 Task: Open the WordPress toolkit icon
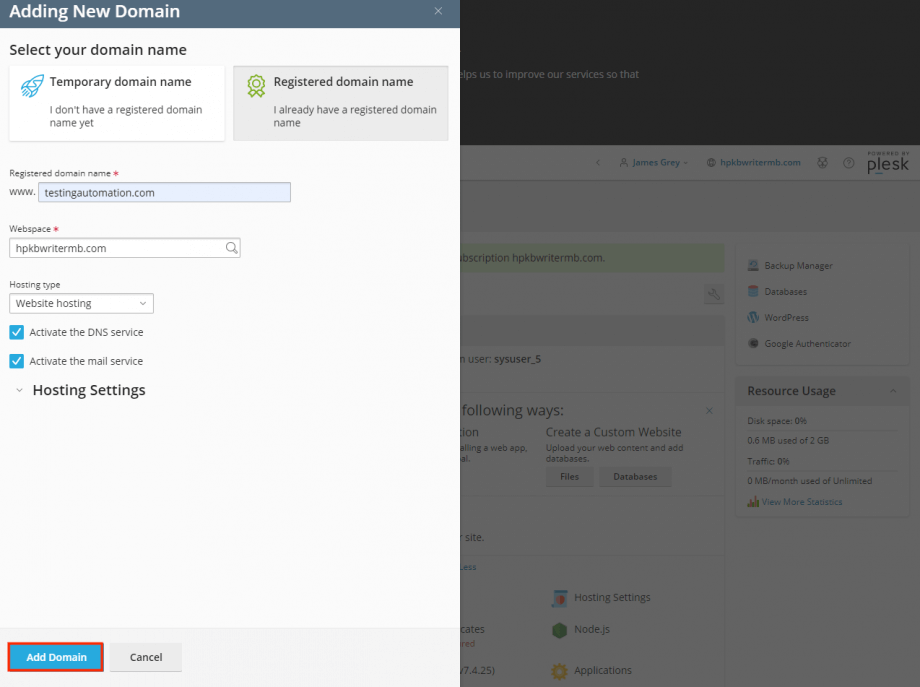point(753,317)
